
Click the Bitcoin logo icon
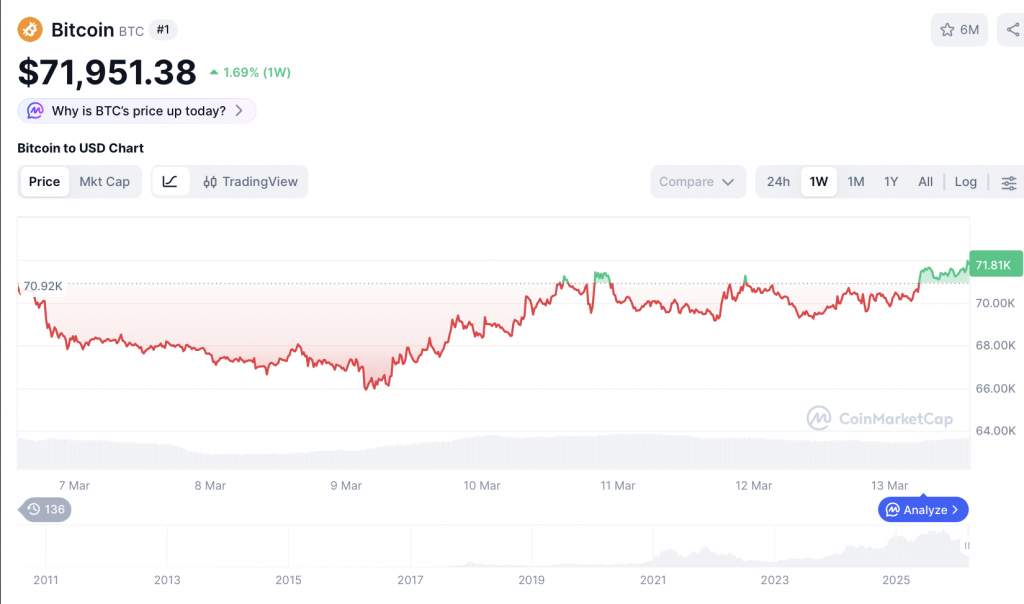click(30, 30)
